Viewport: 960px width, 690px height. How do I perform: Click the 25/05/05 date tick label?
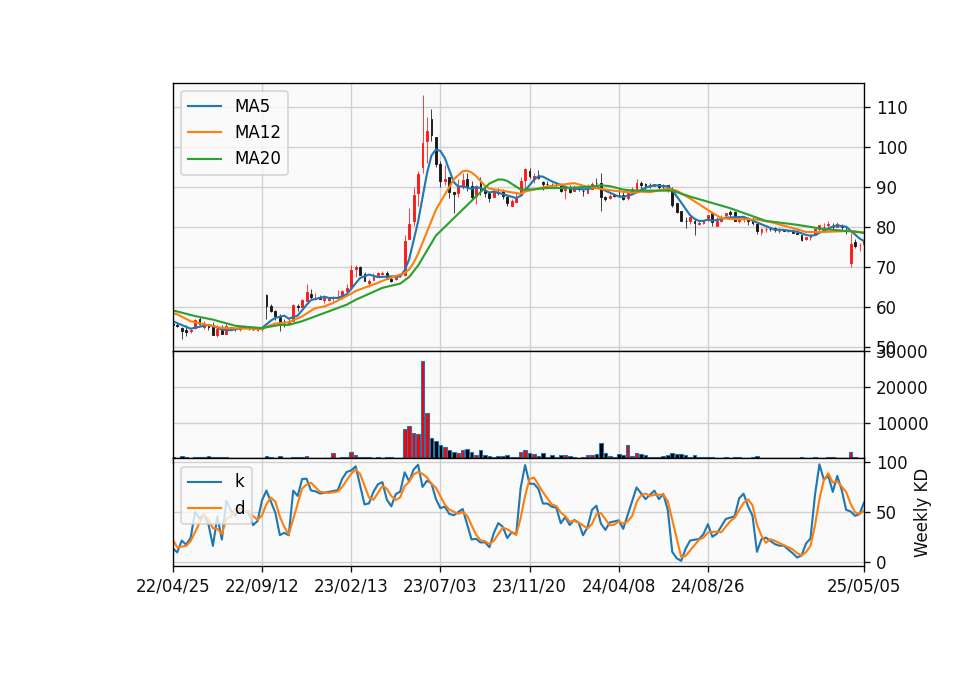pyautogui.click(x=863, y=586)
